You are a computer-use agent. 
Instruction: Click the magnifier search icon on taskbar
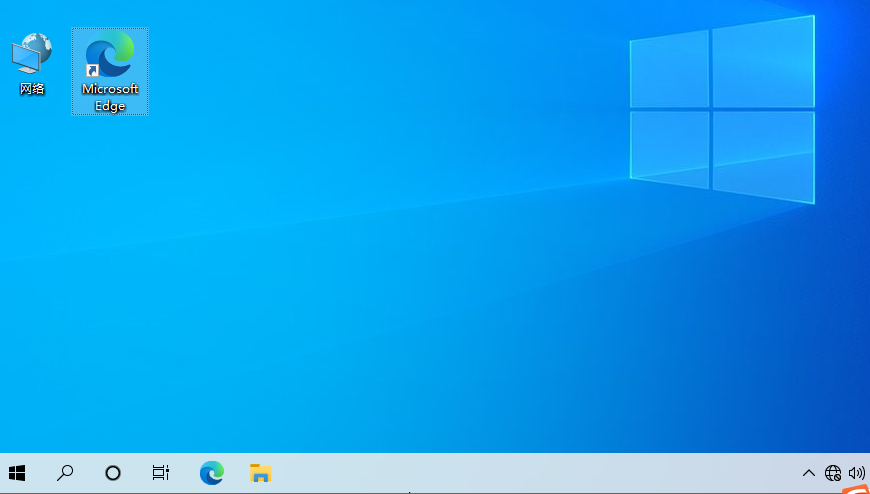point(65,473)
